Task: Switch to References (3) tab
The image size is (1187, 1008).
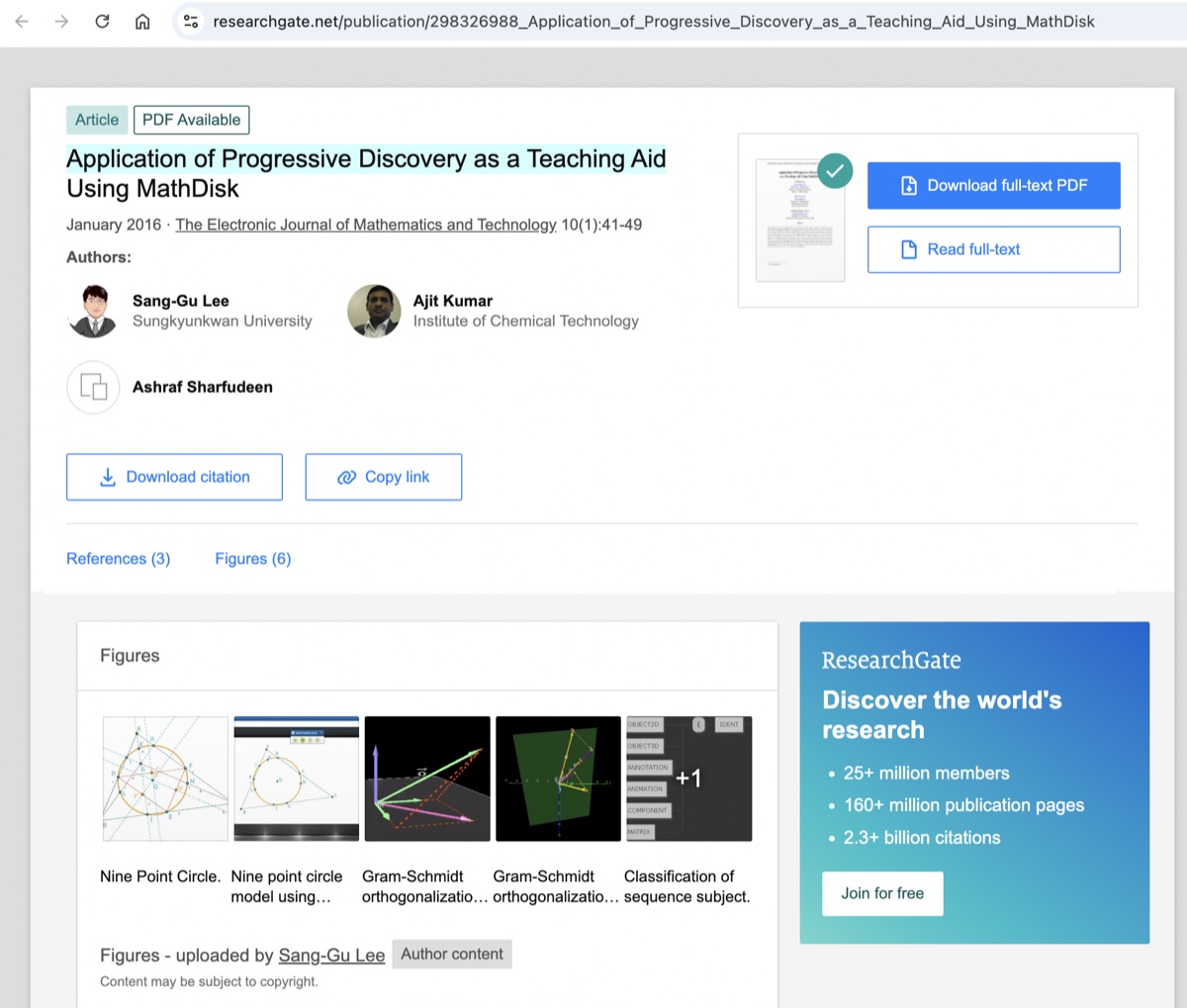Action: tap(118, 559)
